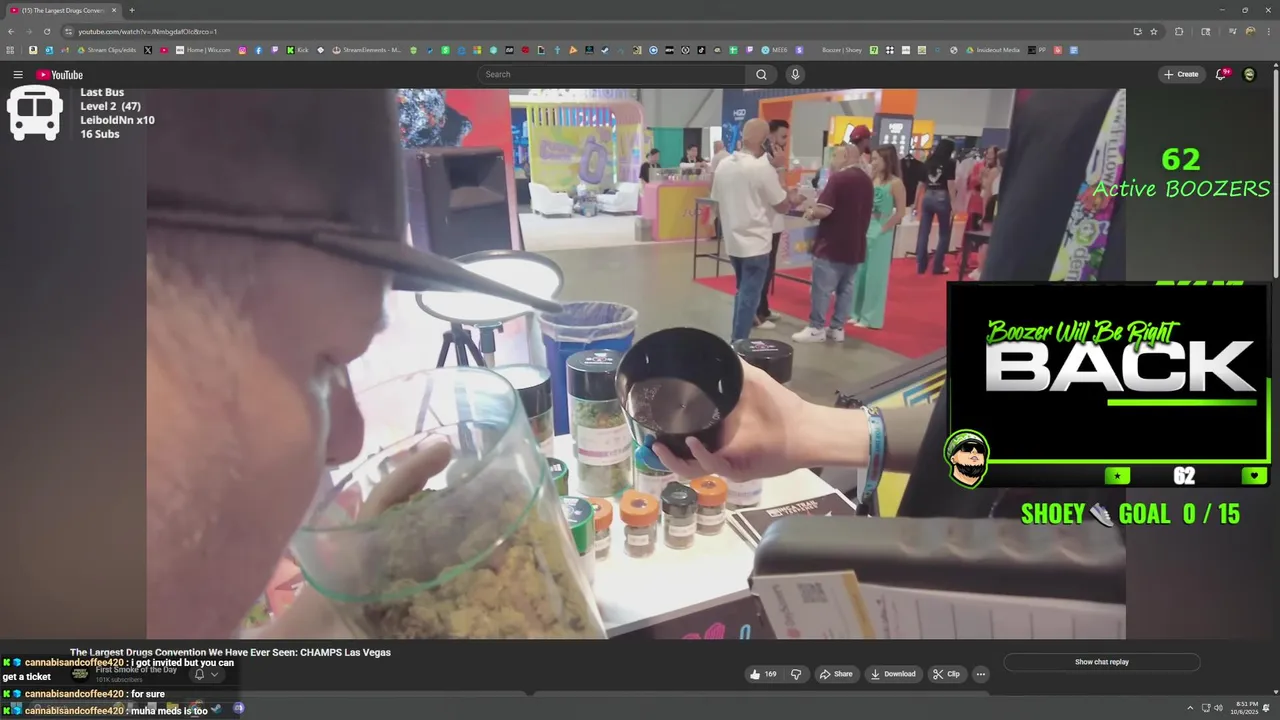The image size is (1280, 720).
Task: Show hidden icons in system tray
Action: click(x=1190, y=708)
